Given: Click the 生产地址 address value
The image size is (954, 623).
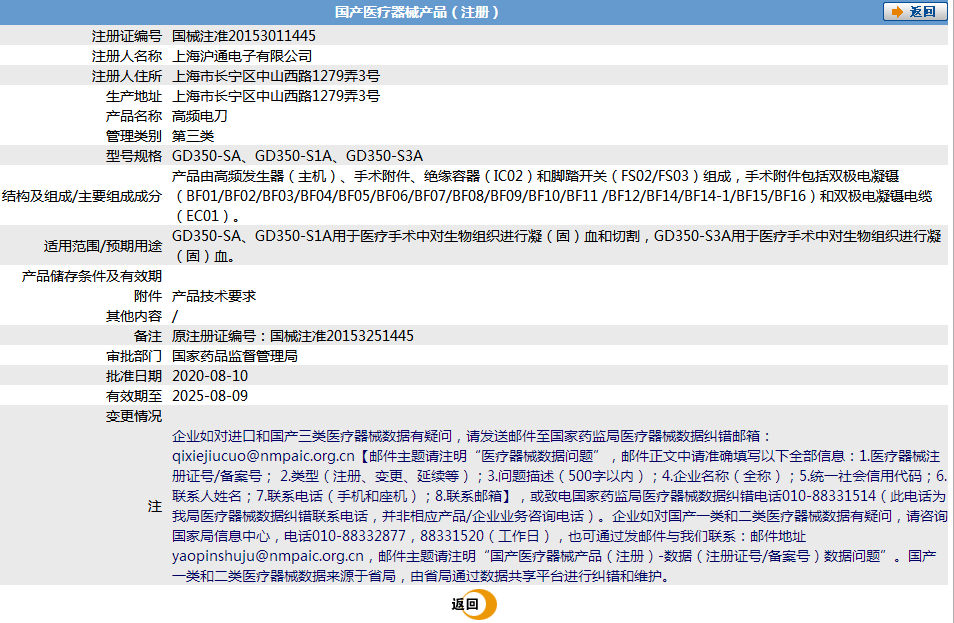Looking at the screenshot, I should [x=276, y=96].
